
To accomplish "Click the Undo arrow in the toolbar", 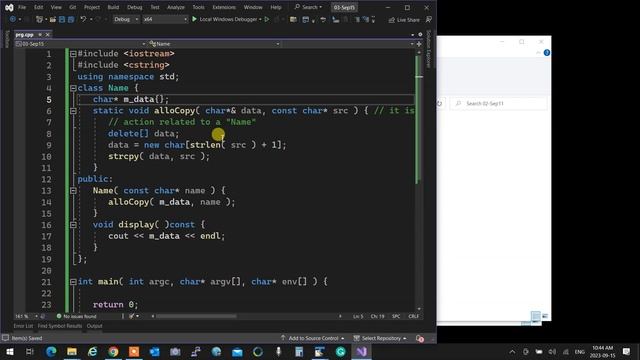I will 83,19.
